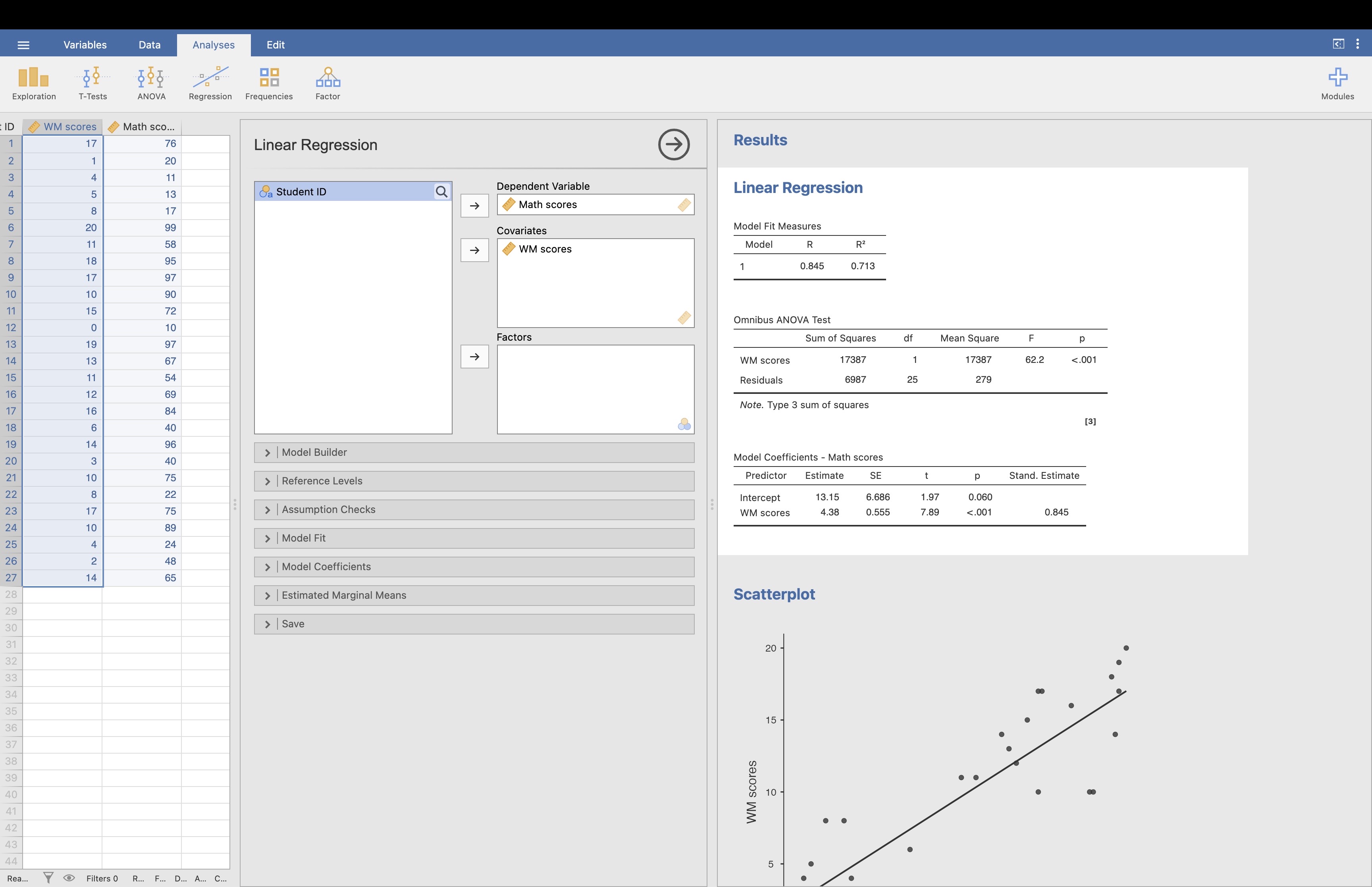
Task: Expand the Assumption Checks section
Action: click(474, 510)
